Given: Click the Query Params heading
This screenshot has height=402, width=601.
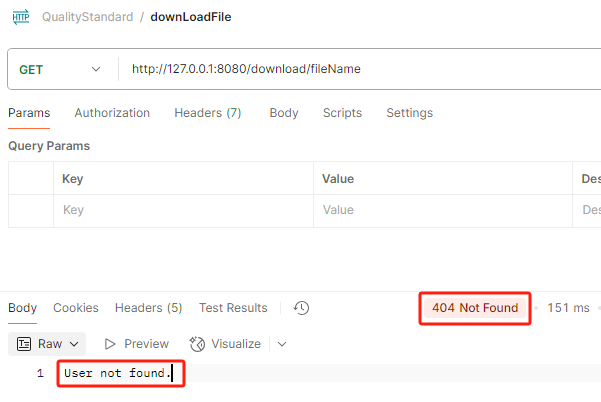Looking at the screenshot, I should click(x=49, y=146).
